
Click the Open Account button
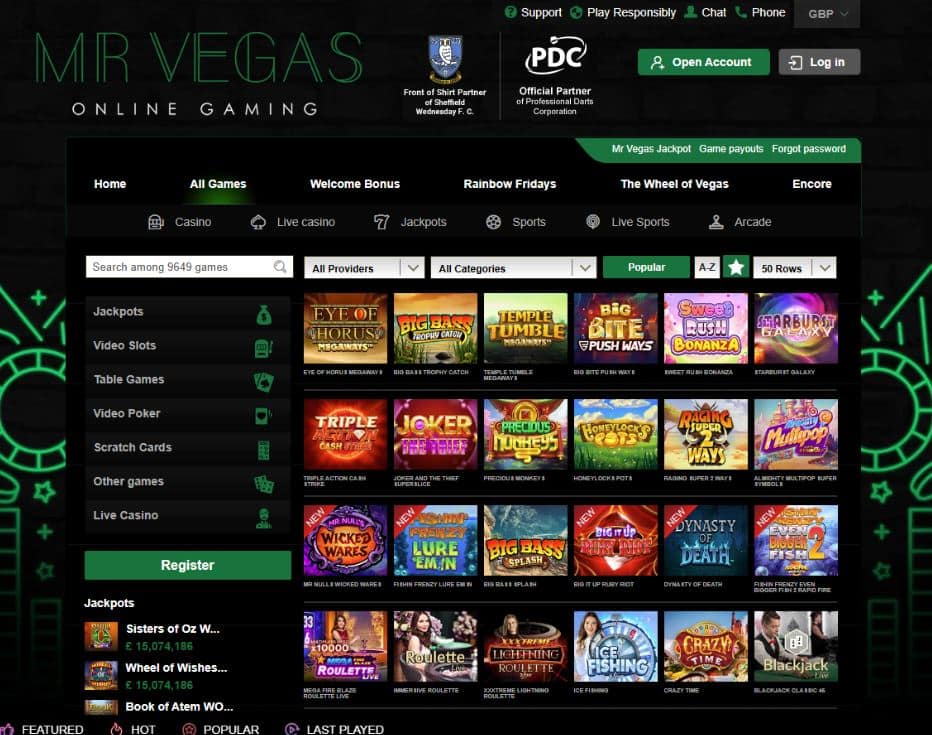(704, 62)
